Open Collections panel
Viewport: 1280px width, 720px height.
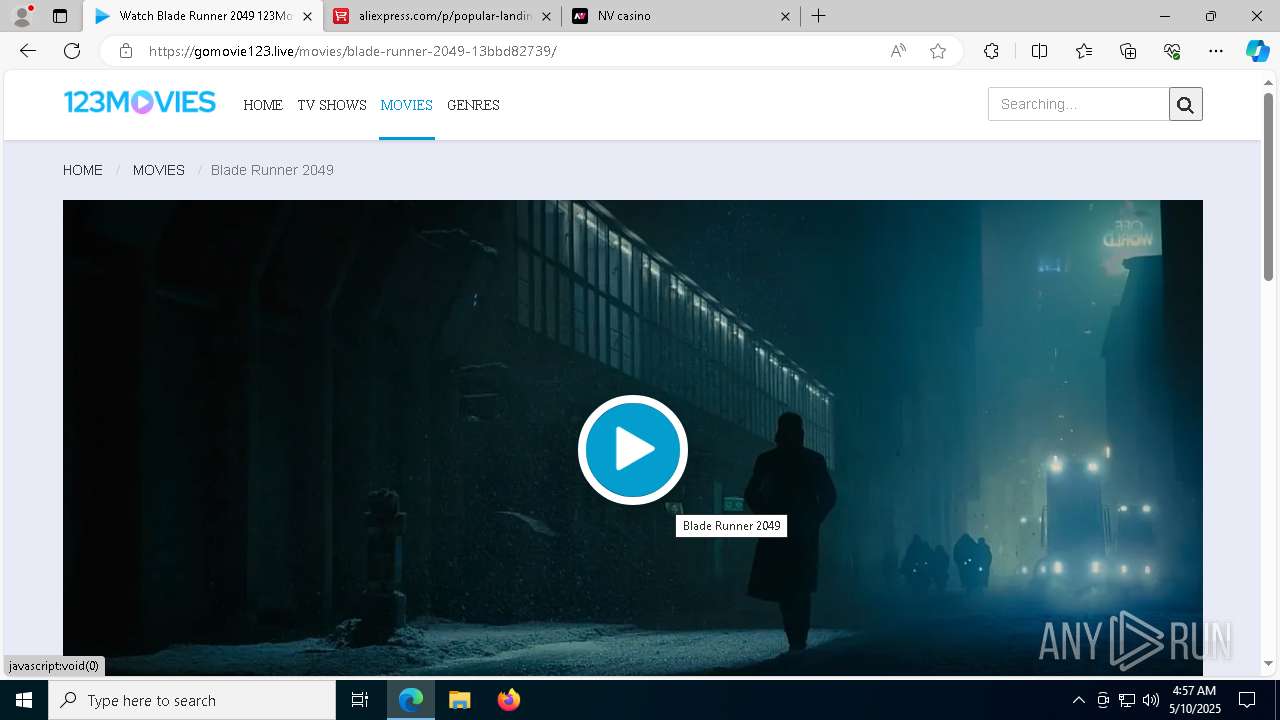pyautogui.click(x=1128, y=51)
